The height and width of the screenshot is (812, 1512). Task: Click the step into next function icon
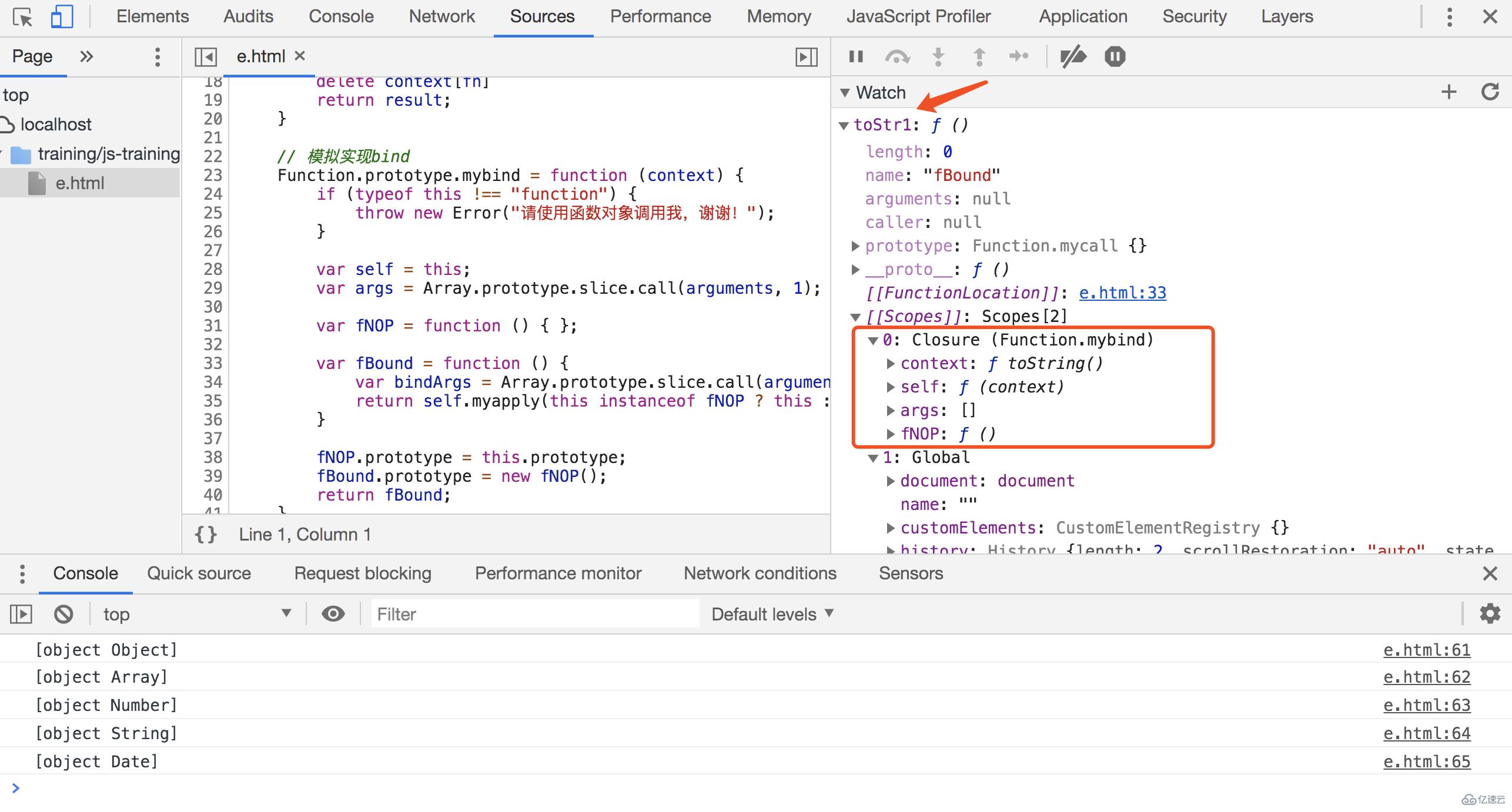click(938, 57)
